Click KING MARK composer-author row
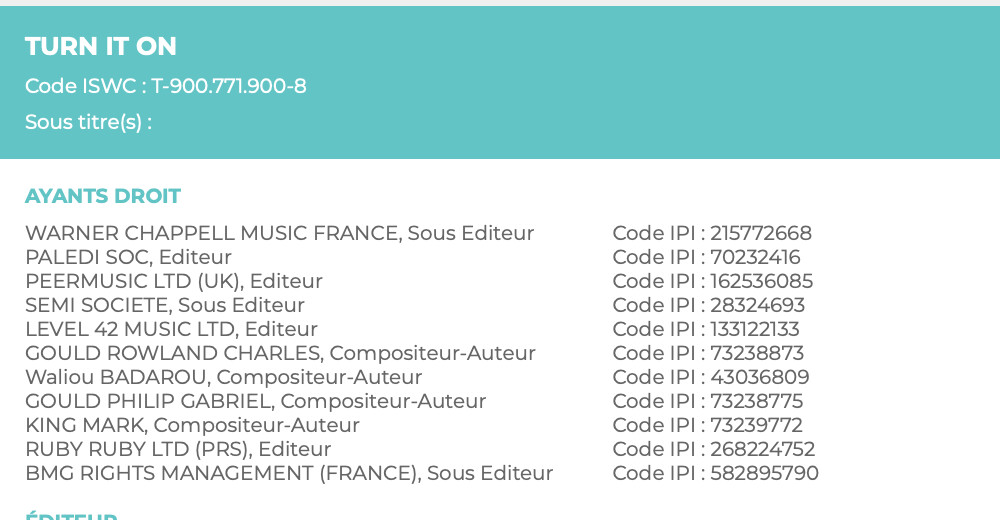 pos(192,425)
